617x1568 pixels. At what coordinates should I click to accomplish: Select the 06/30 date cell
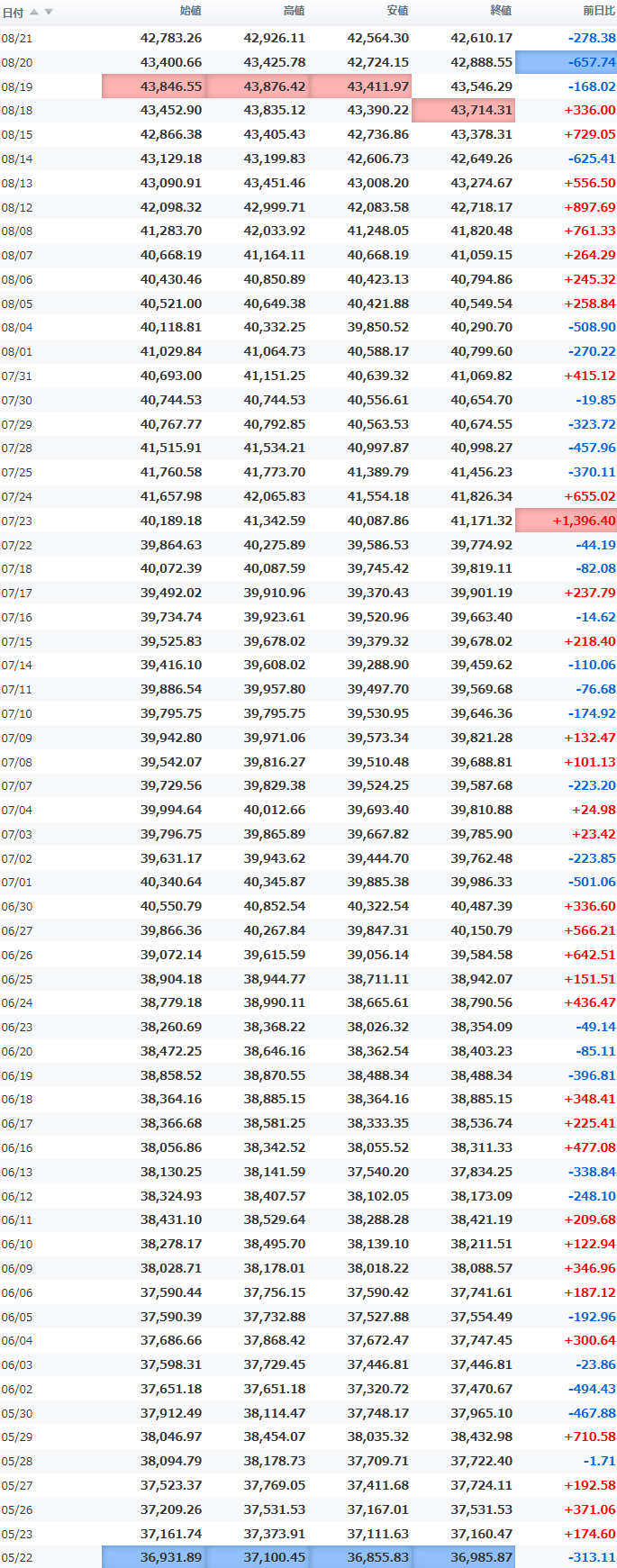point(16,906)
